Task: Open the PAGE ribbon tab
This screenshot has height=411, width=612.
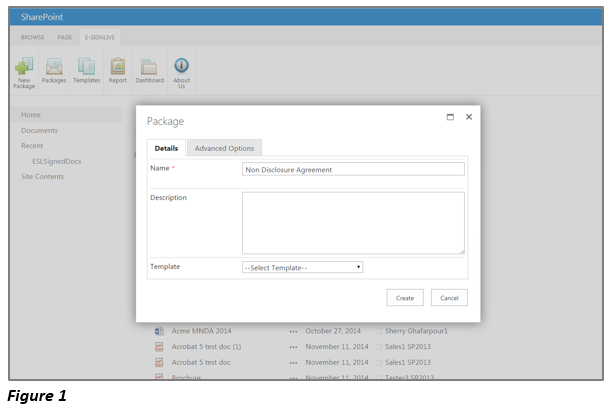Action: pos(64,37)
